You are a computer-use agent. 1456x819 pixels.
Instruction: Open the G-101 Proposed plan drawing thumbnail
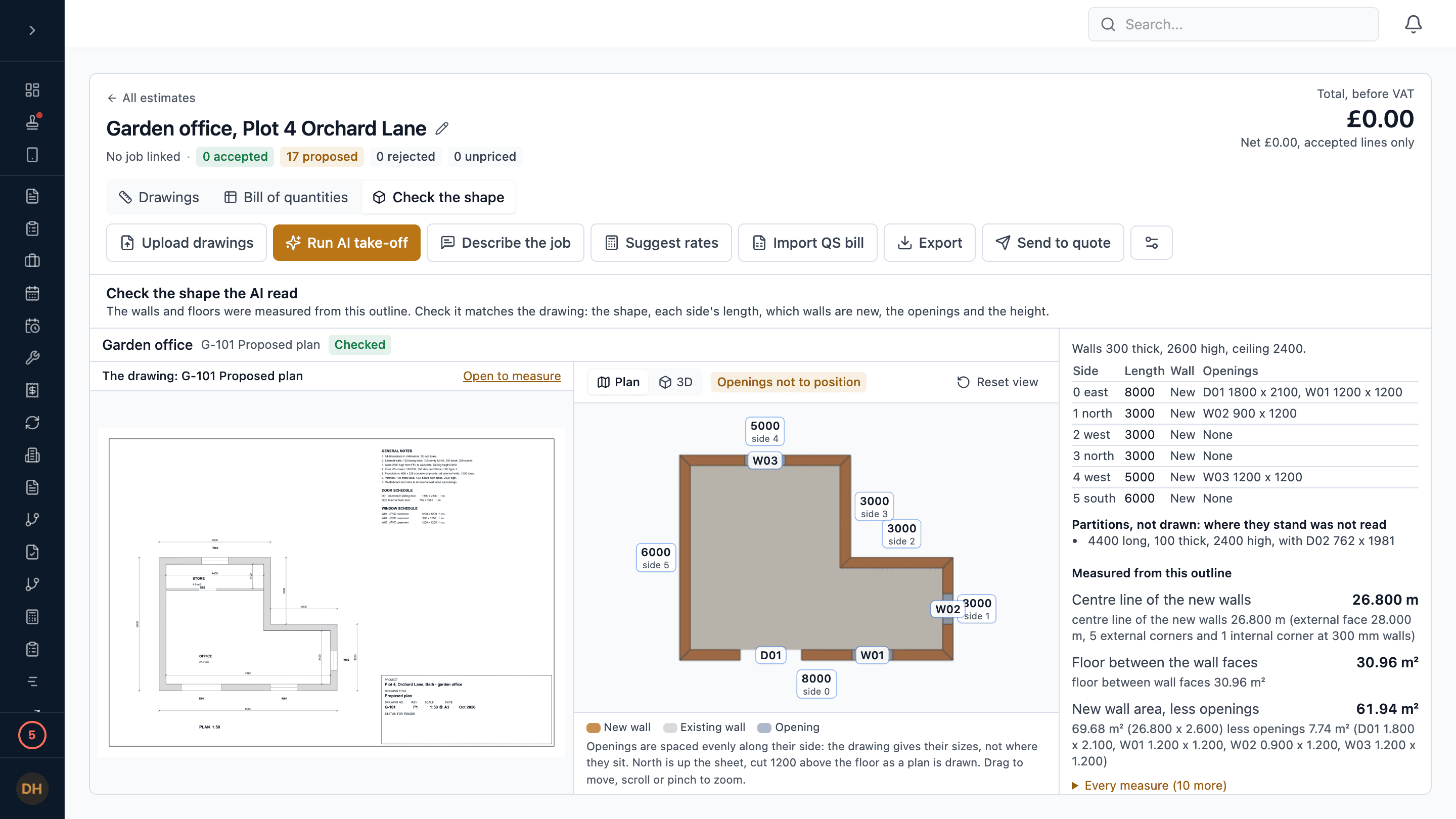click(331, 592)
